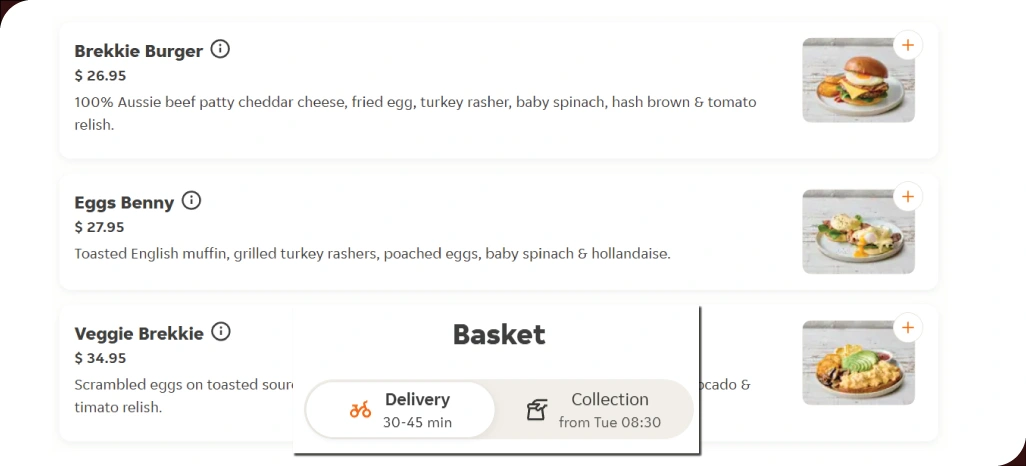This screenshot has width=1026, height=466.
Task: Add Veggie Brekkie using the plus icon
Action: coord(907,327)
